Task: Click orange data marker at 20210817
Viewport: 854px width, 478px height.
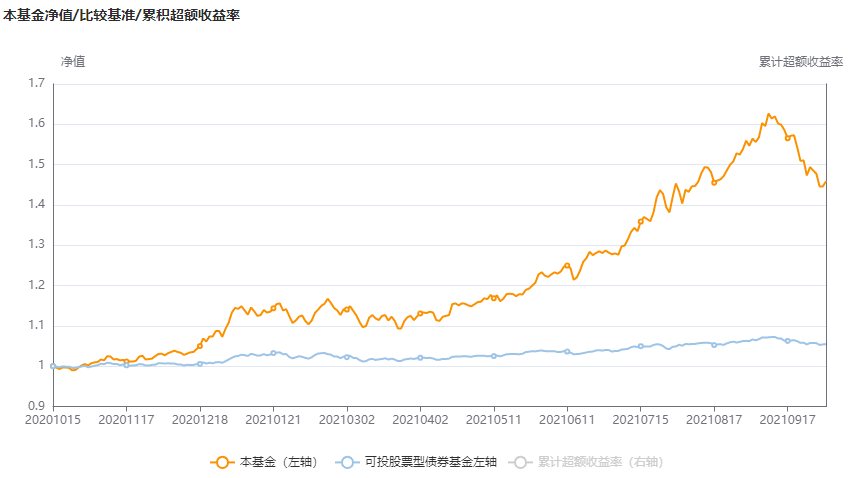Action: [x=714, y=183]
